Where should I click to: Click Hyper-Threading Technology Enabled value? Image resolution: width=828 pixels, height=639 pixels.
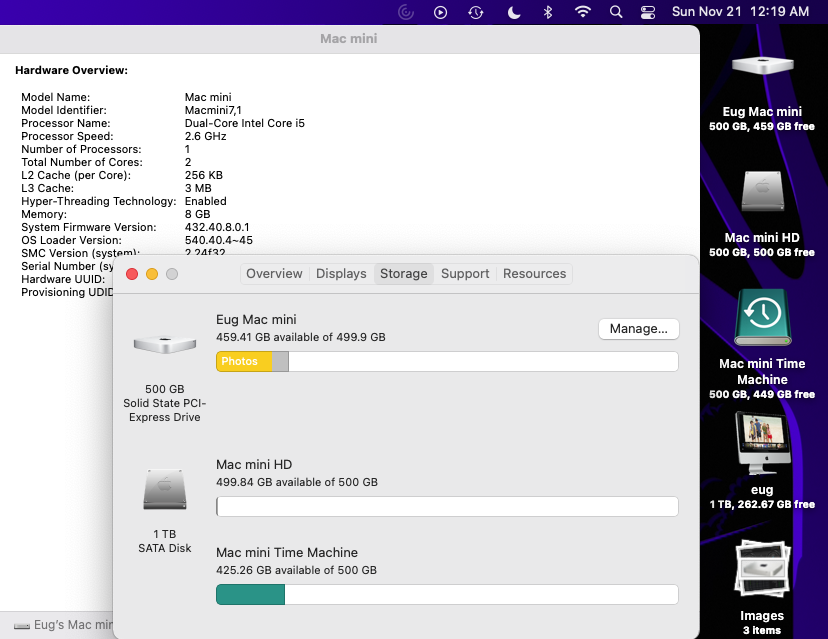(205, 201)
